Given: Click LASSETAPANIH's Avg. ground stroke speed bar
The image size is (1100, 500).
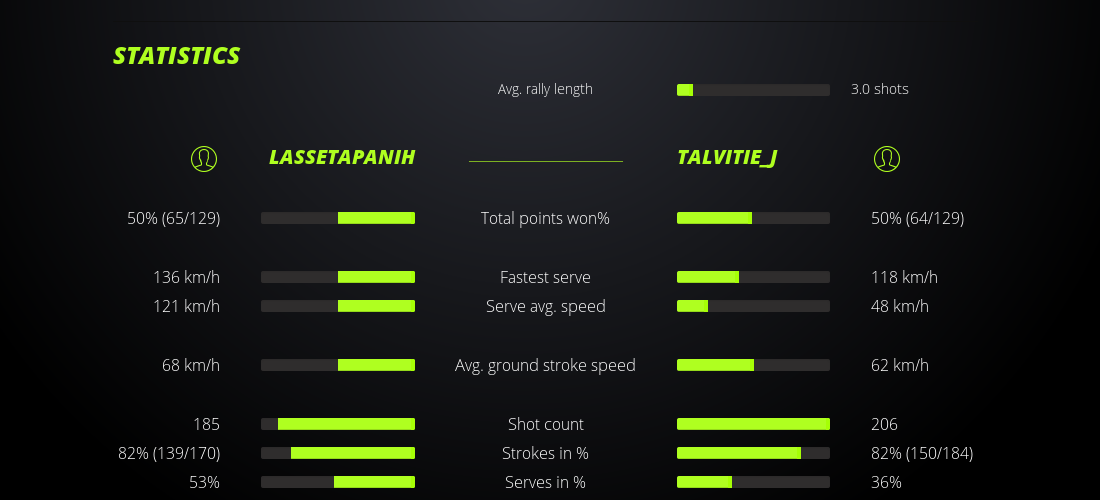Looking at the screenshot, I should (x=338, y=365).
